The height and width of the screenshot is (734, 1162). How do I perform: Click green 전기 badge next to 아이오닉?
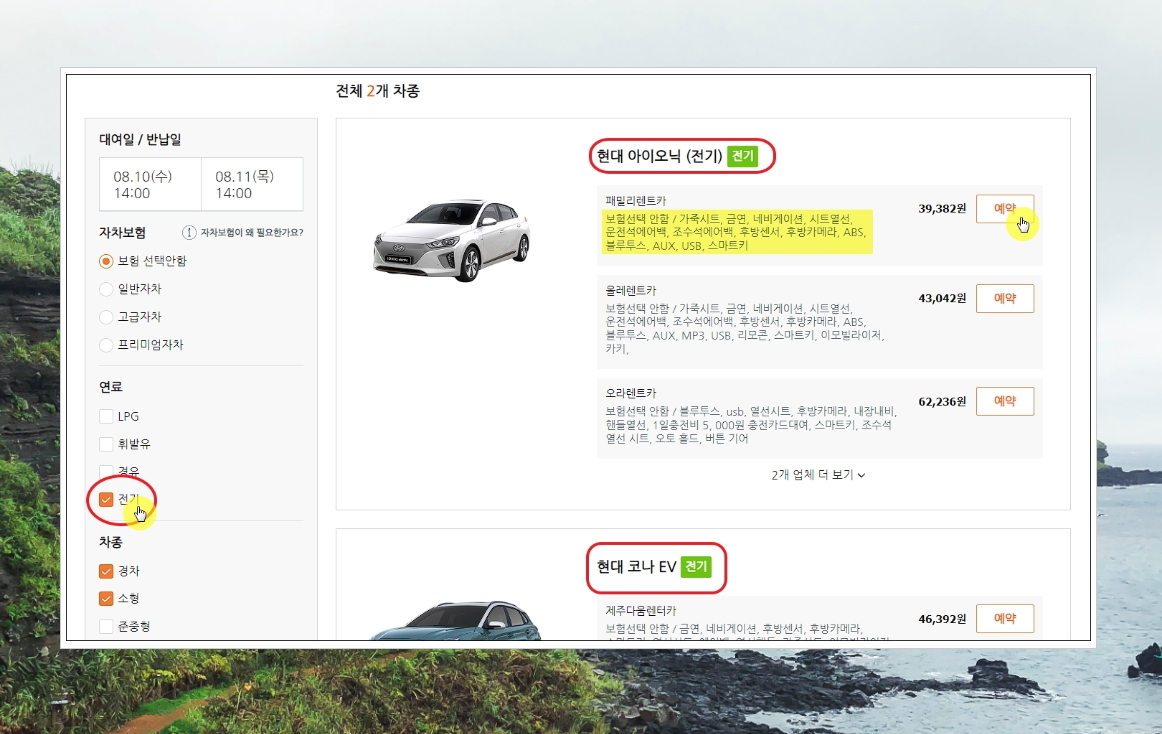[743, 156]
